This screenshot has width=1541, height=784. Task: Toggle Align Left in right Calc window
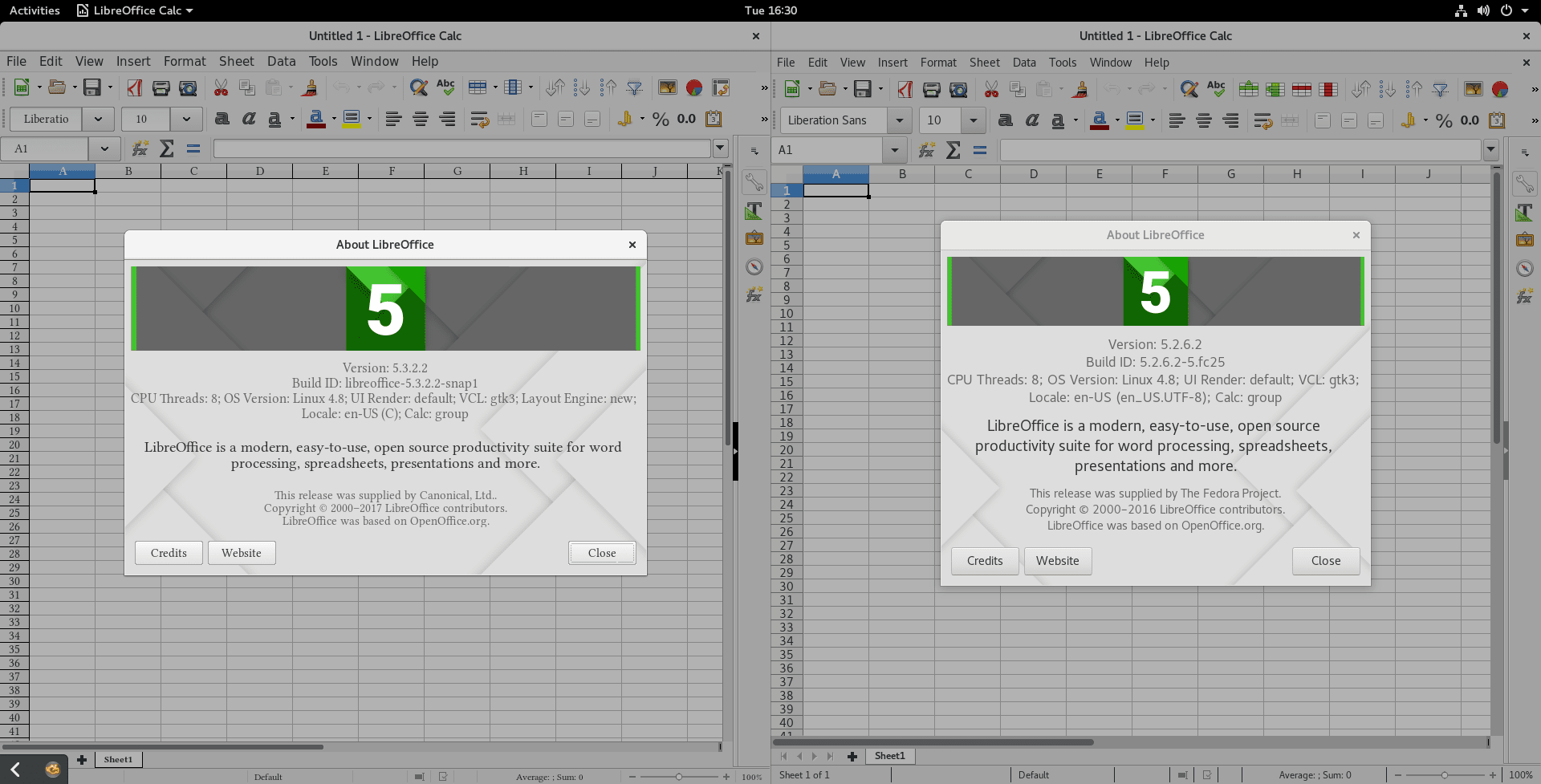tap(1177, 120)
